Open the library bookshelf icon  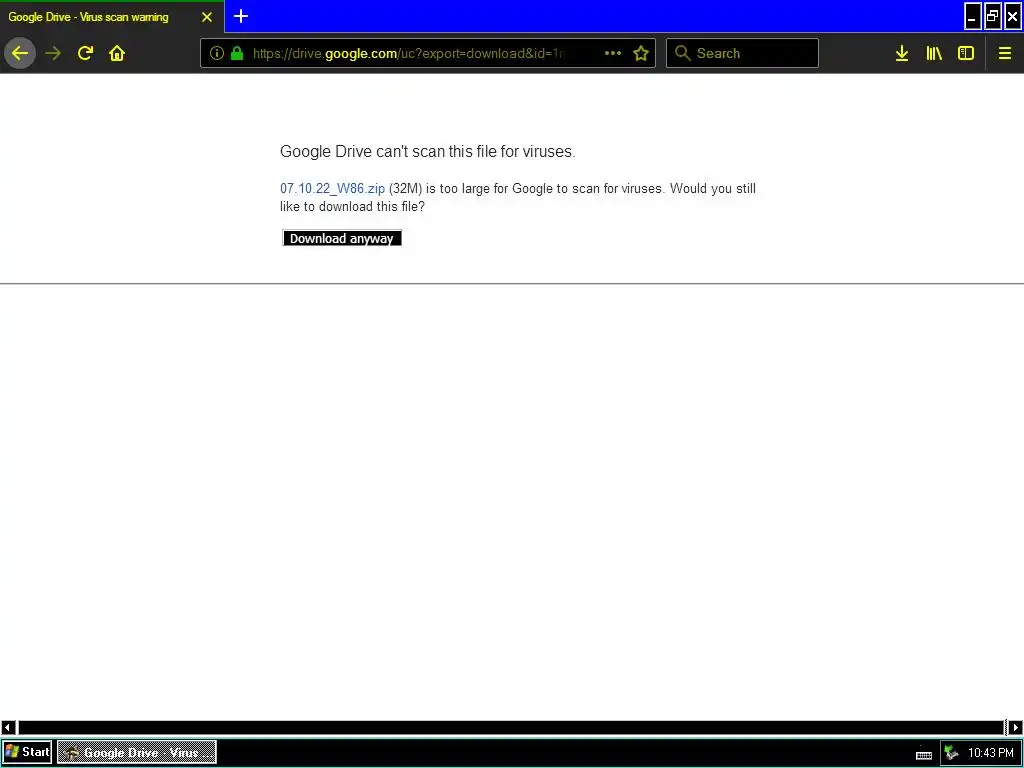(934, 53)
